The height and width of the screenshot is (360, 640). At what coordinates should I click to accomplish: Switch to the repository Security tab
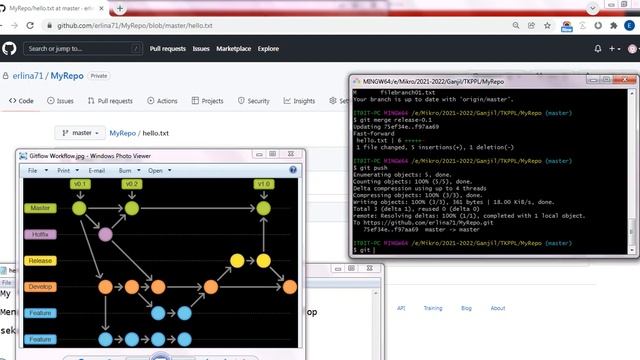pos(253,101)
